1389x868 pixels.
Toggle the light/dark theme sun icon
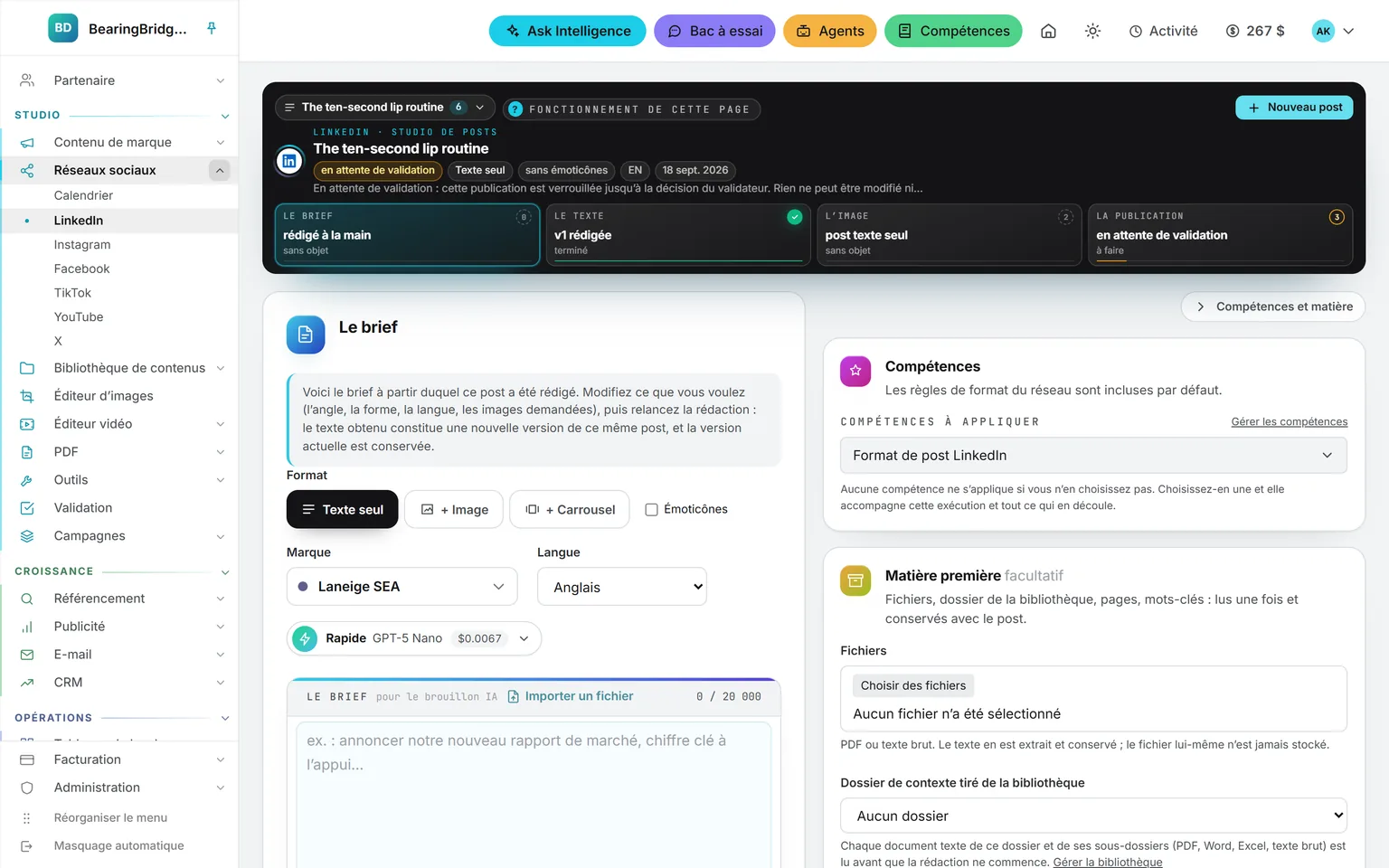tap(1092, 31)
